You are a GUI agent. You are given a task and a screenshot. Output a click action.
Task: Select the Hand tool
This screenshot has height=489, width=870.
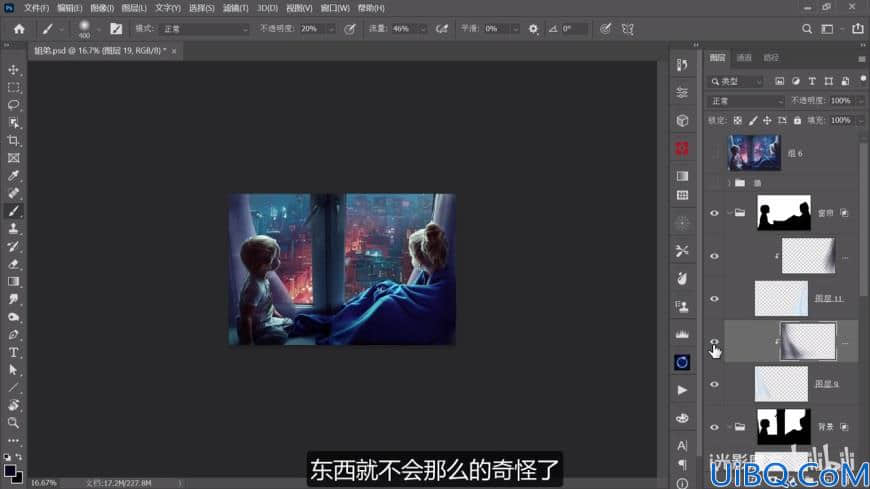pos(13,405)
